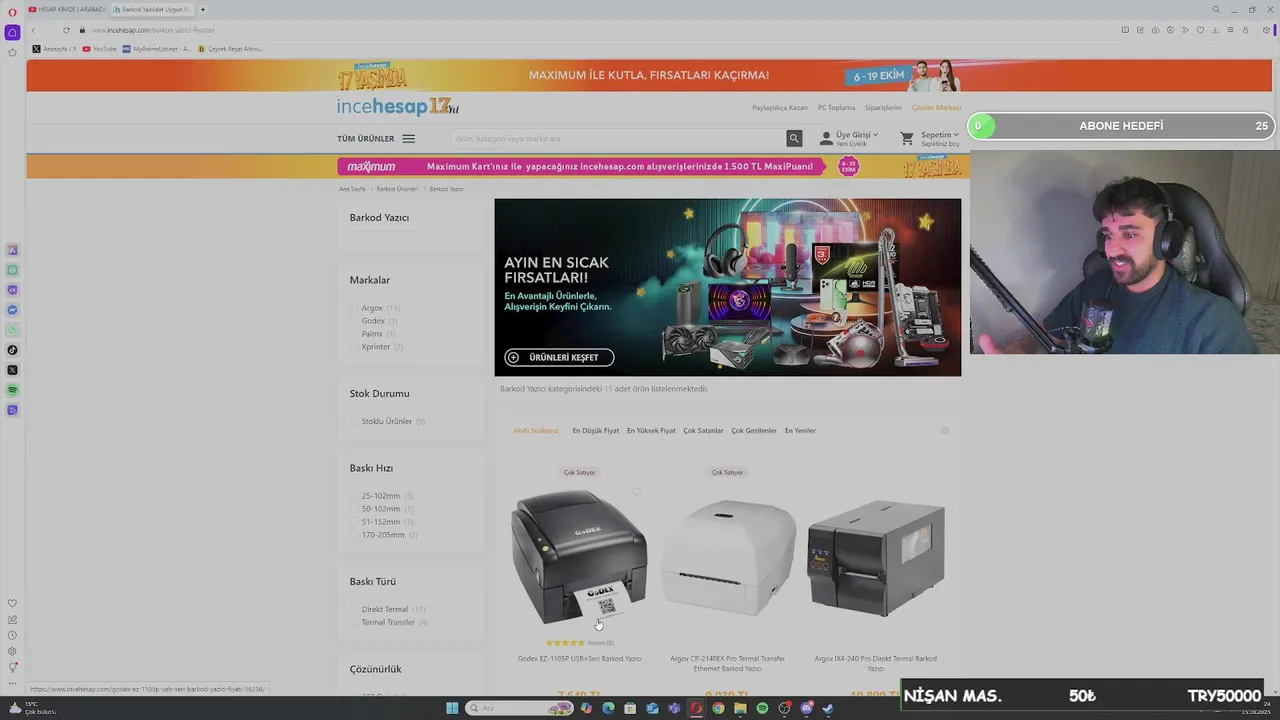Open Spotify from the taskbar
Viewport: 1280px width, 720px height.
762,708
